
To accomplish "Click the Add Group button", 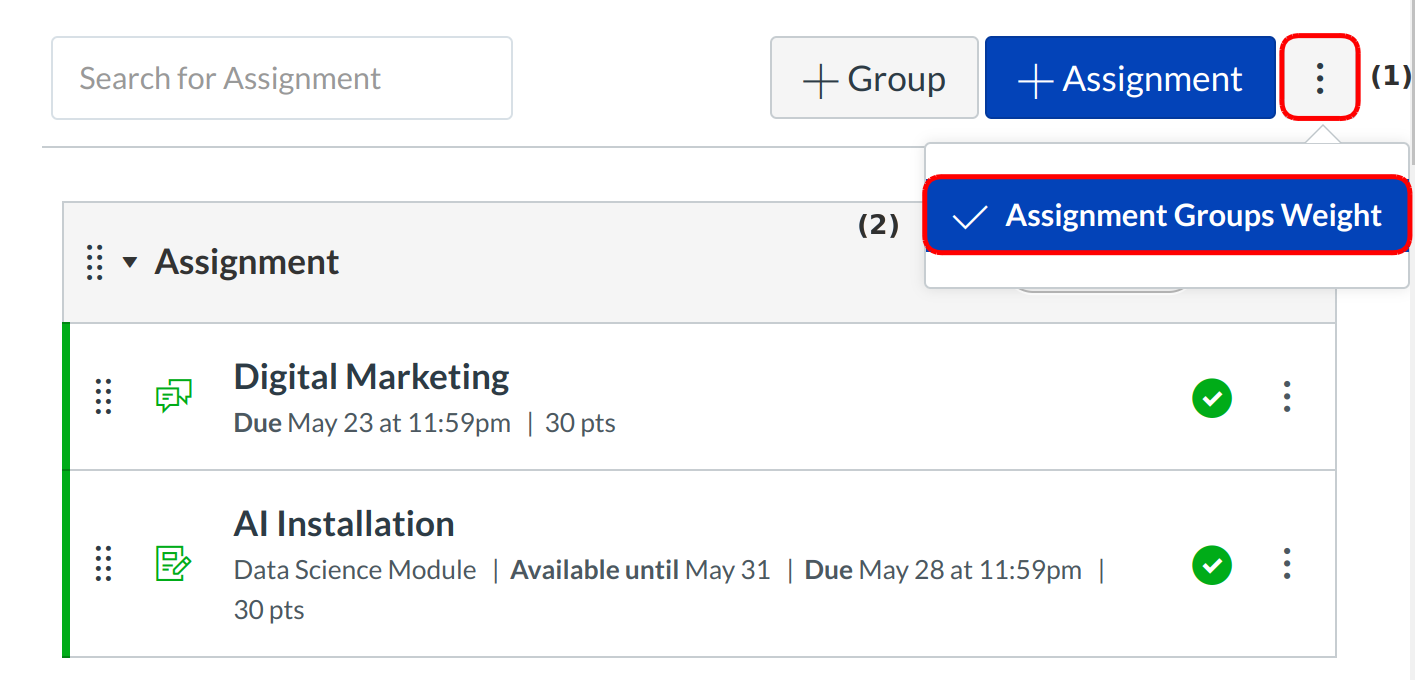I will pos(874,78).
